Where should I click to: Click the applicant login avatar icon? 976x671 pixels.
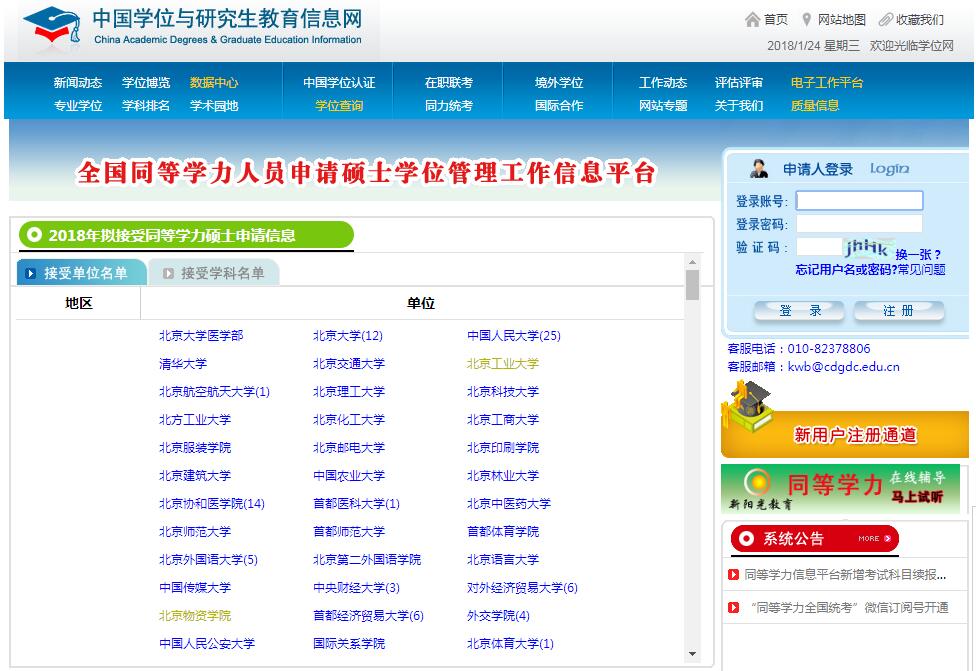pyautogui.click(x=759, y=169)
